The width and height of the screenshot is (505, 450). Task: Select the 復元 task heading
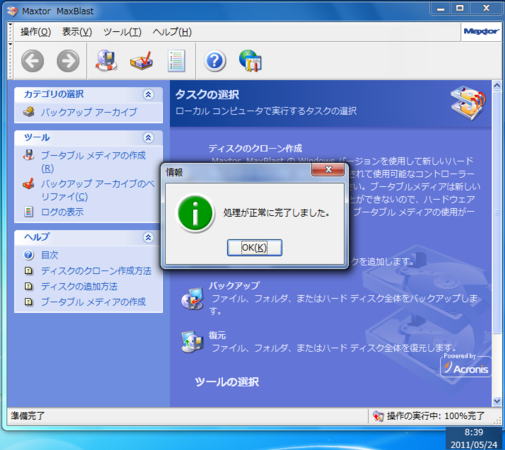coord(217,335)
